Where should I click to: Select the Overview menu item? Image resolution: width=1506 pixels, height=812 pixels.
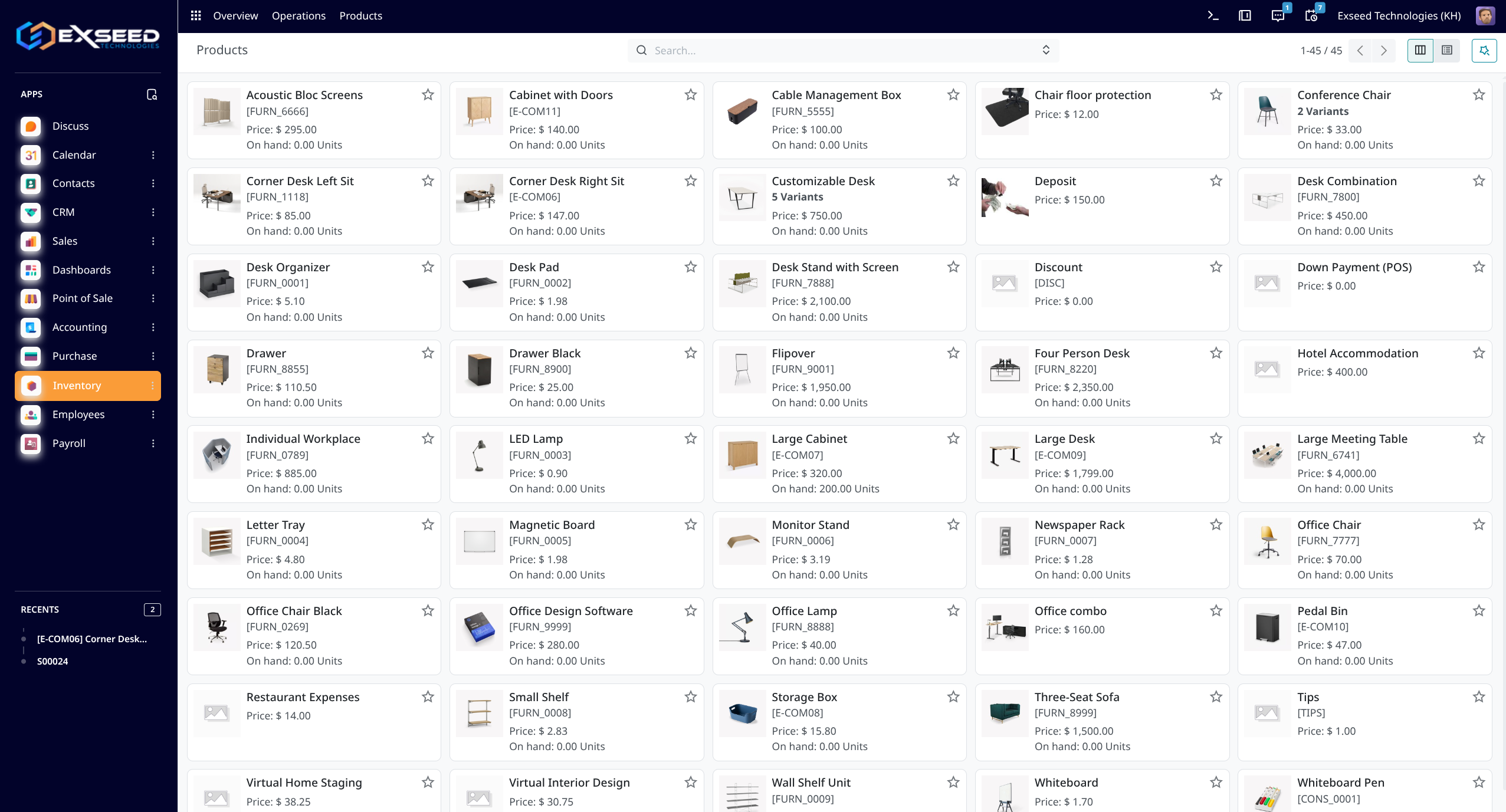click(x=235, y=16)
